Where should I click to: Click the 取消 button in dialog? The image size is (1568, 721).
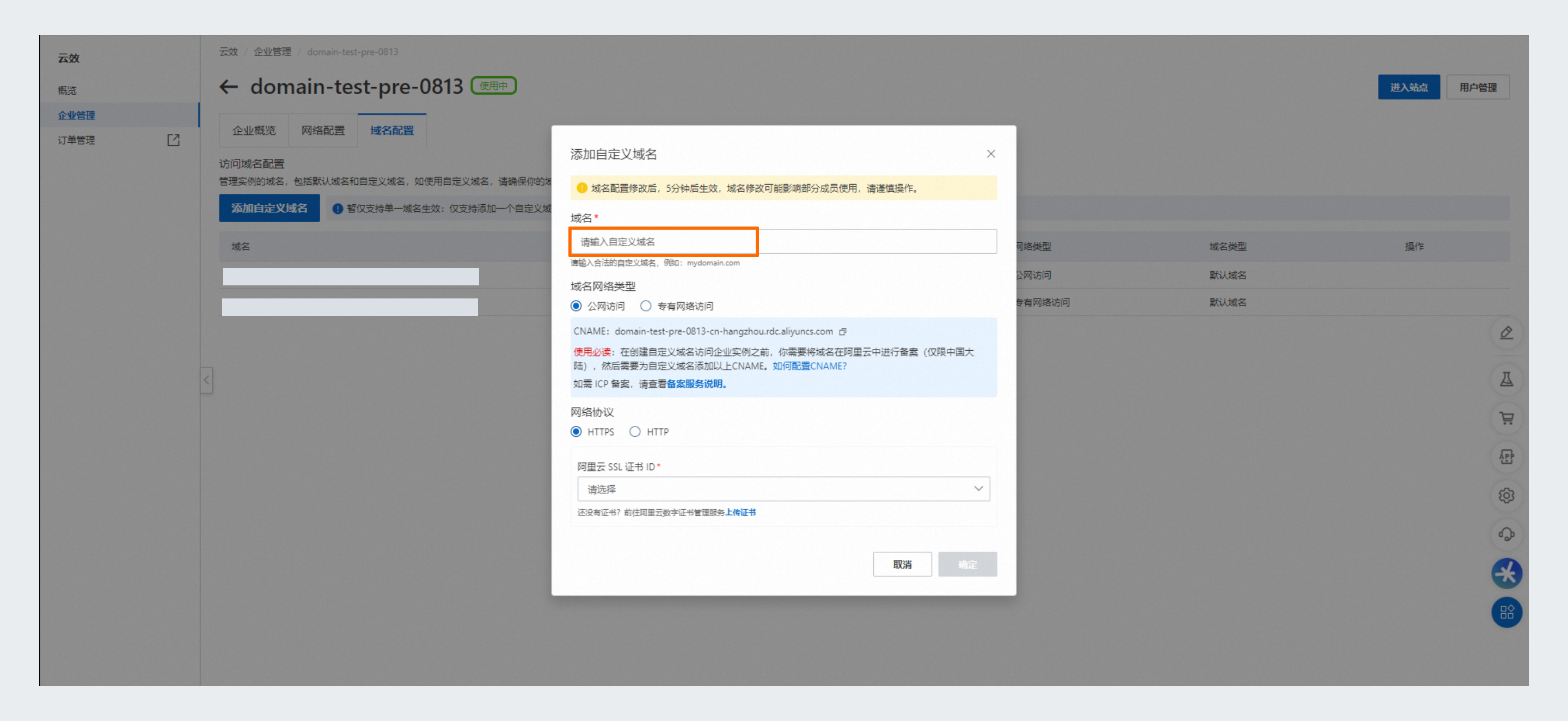point(902,565)
